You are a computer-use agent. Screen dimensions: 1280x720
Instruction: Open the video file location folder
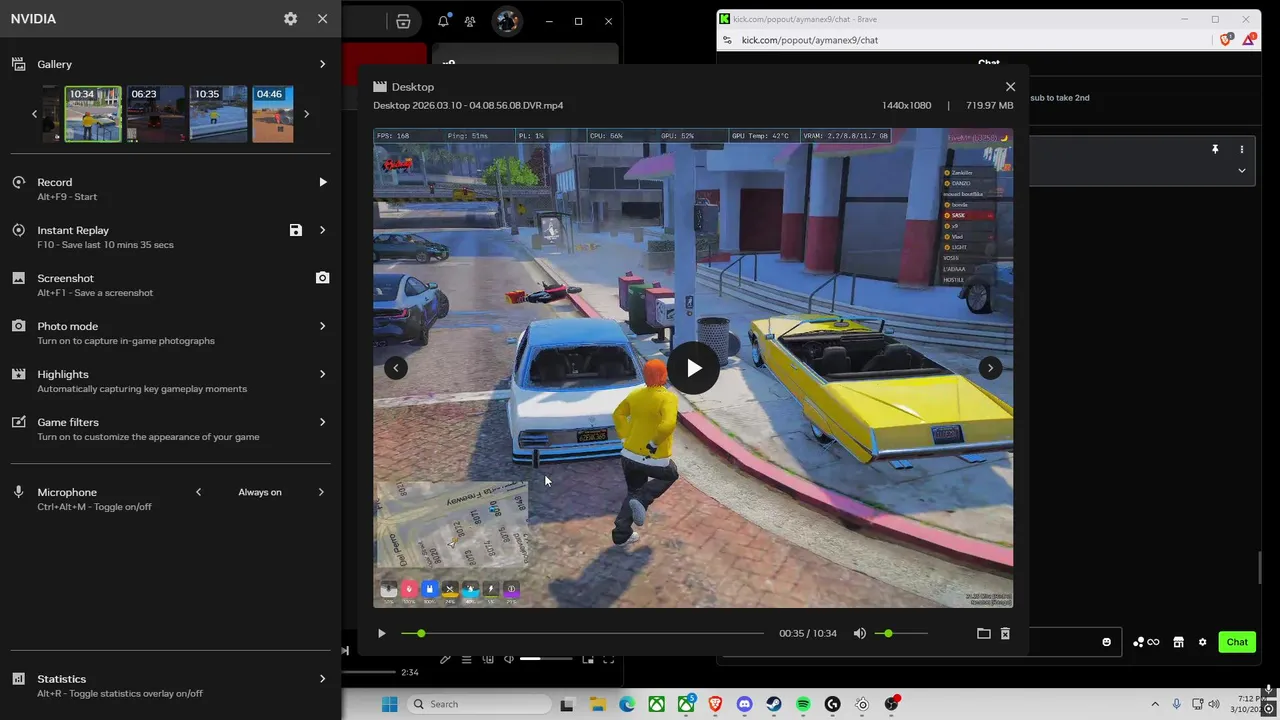[983, 633]
